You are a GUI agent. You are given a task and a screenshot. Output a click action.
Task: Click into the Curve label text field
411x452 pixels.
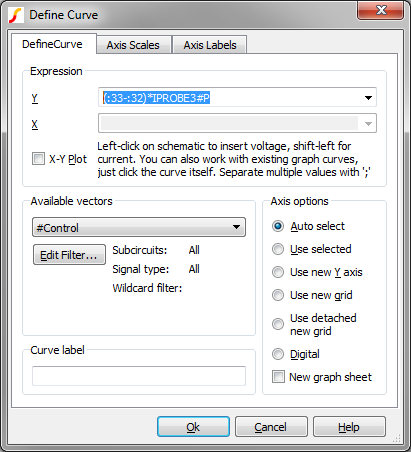(x=139, y=376)
